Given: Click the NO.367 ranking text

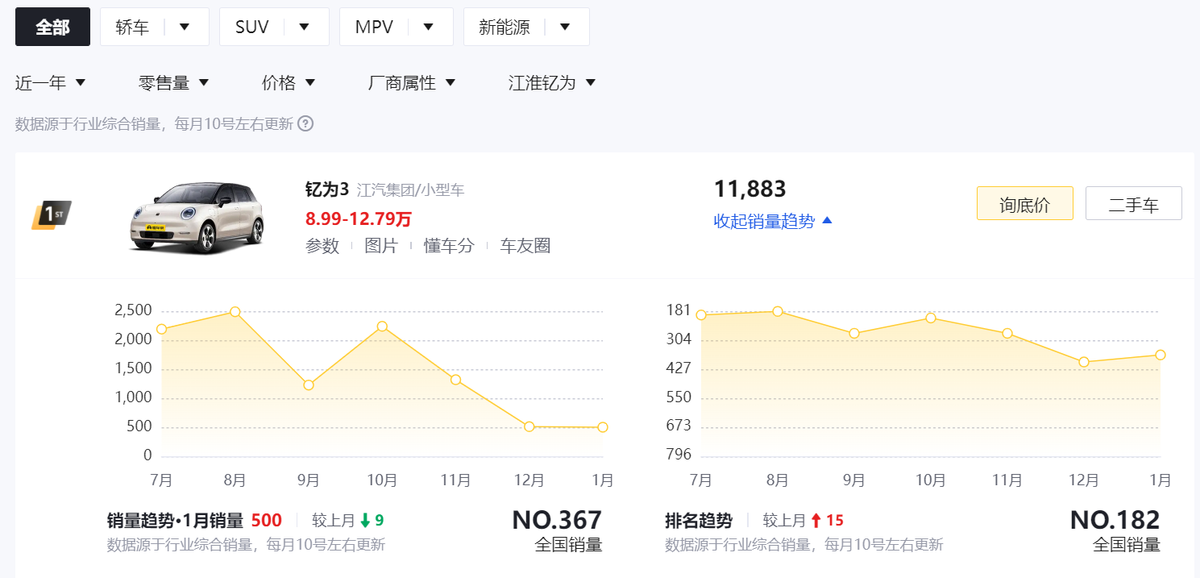Looking at the screenshot, I should [557, 520].
